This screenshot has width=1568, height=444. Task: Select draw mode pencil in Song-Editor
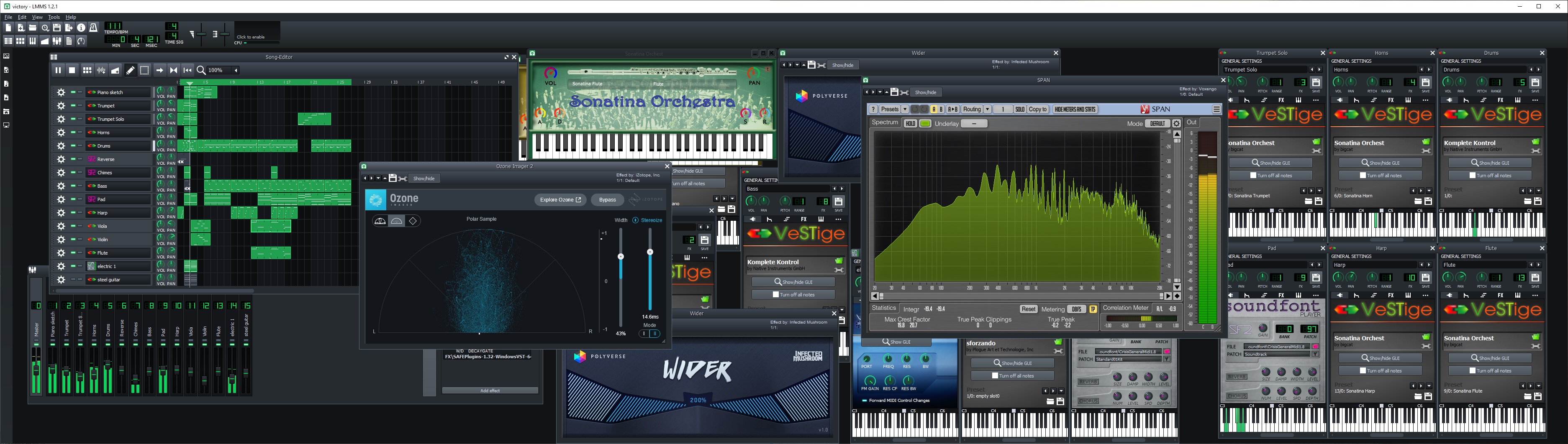130,71
